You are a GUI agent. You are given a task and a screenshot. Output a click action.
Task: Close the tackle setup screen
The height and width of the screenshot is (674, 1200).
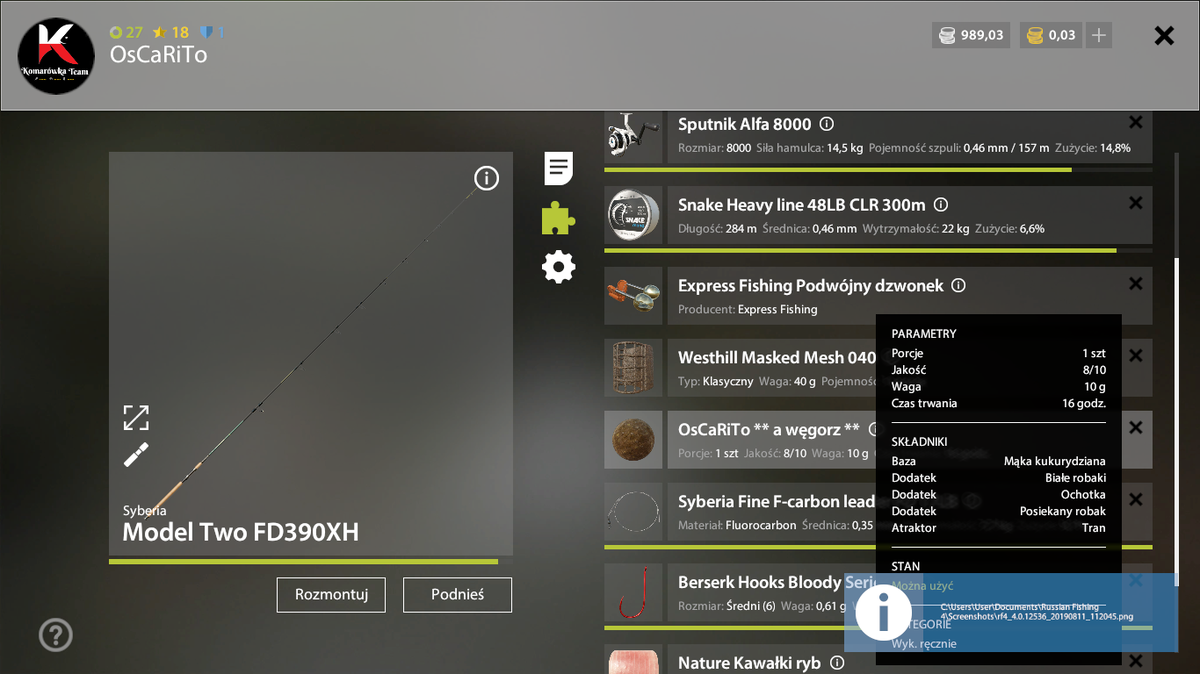[1164, 36]
